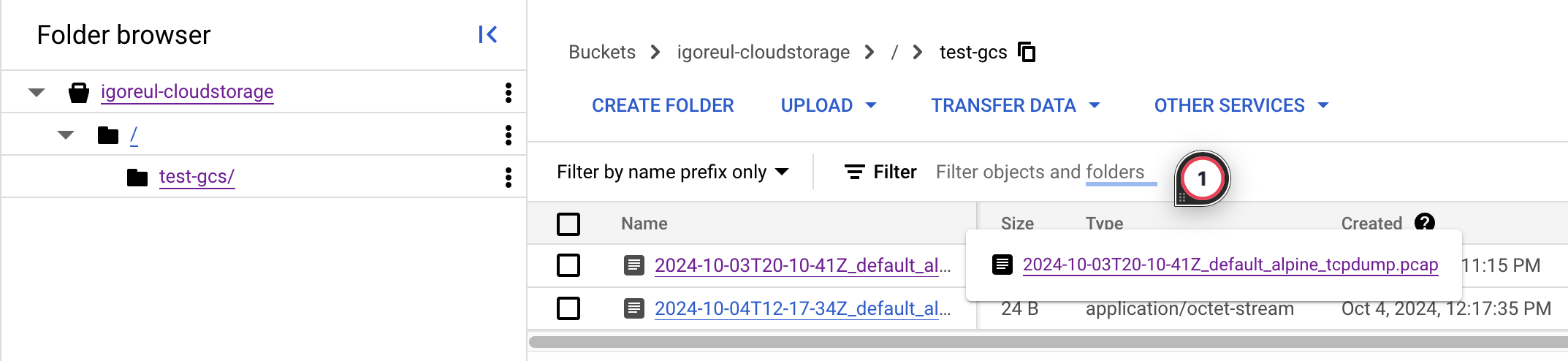Open Filter by name prefix only dropdown

pos(671,172)
